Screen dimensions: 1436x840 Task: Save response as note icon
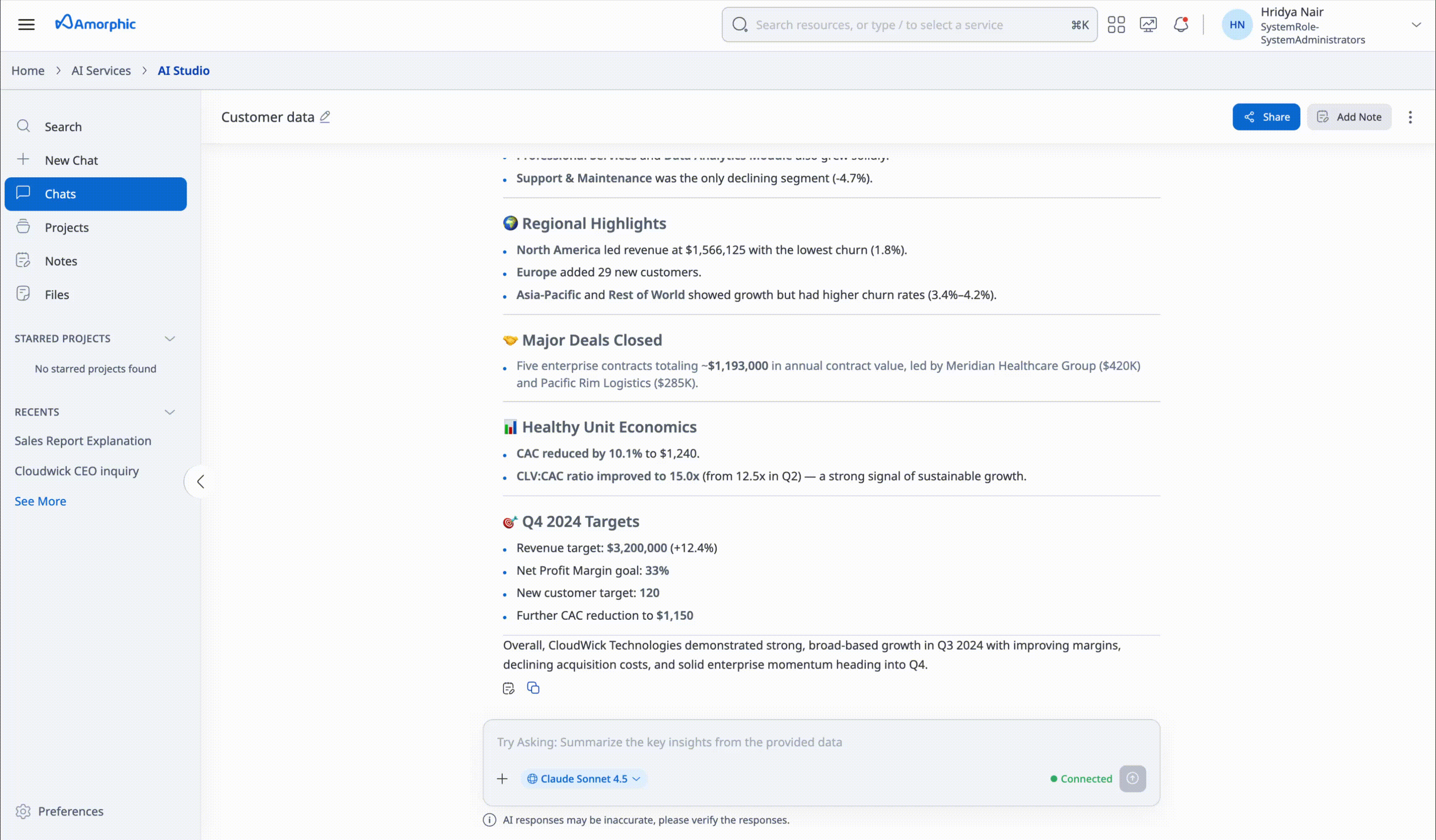pos(508,688)
